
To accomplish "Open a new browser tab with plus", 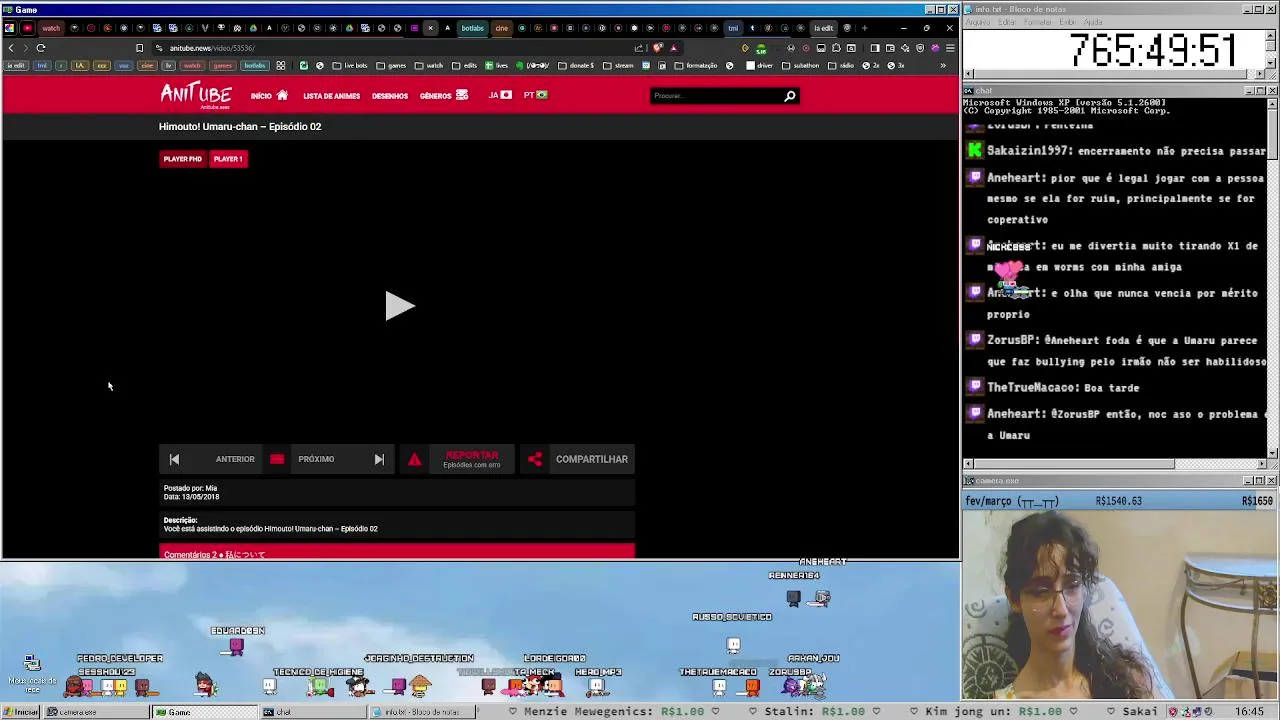I will click(x=864, y=28).
